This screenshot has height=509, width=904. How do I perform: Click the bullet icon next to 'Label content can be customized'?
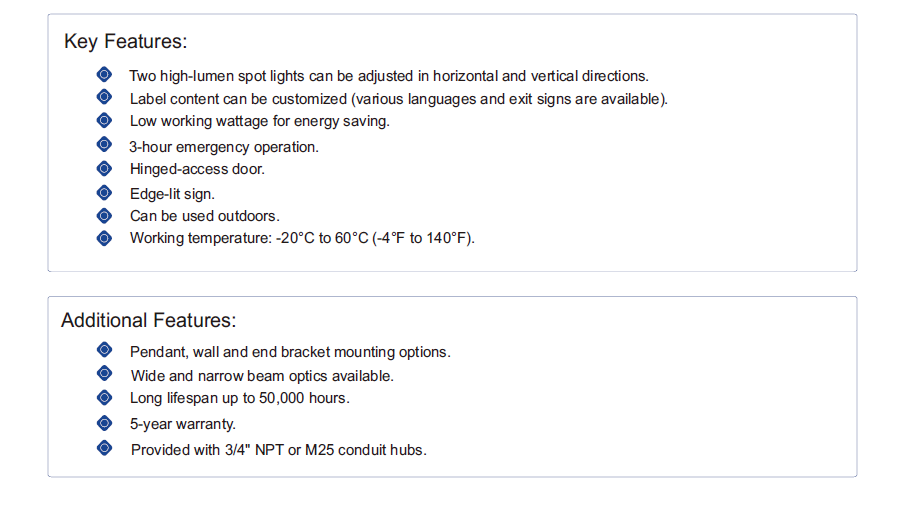[x=104, y=97]
